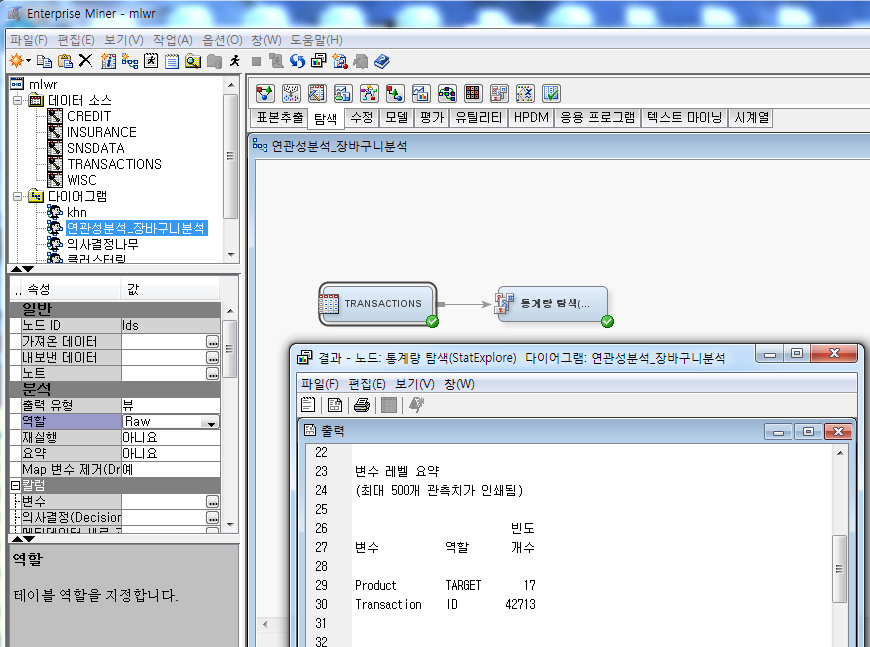Click the Create Data Source toolbar icon
The width and height of the screenshot is (870, 647).
(108, 60)
